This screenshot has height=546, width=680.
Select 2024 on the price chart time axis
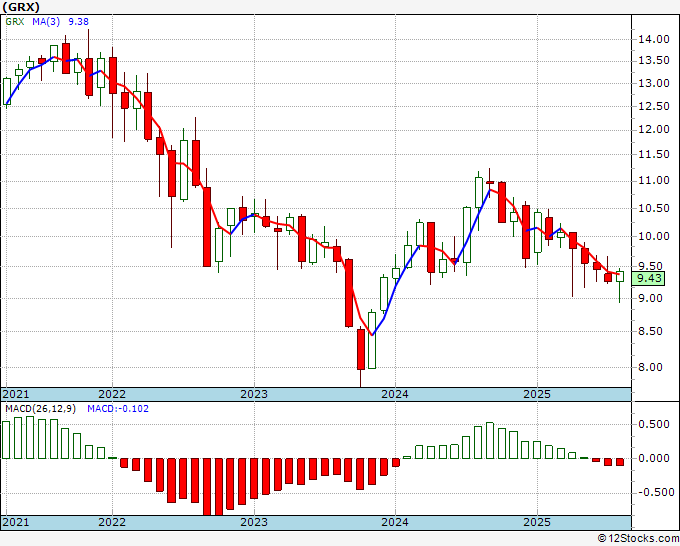tap(395, 394)
